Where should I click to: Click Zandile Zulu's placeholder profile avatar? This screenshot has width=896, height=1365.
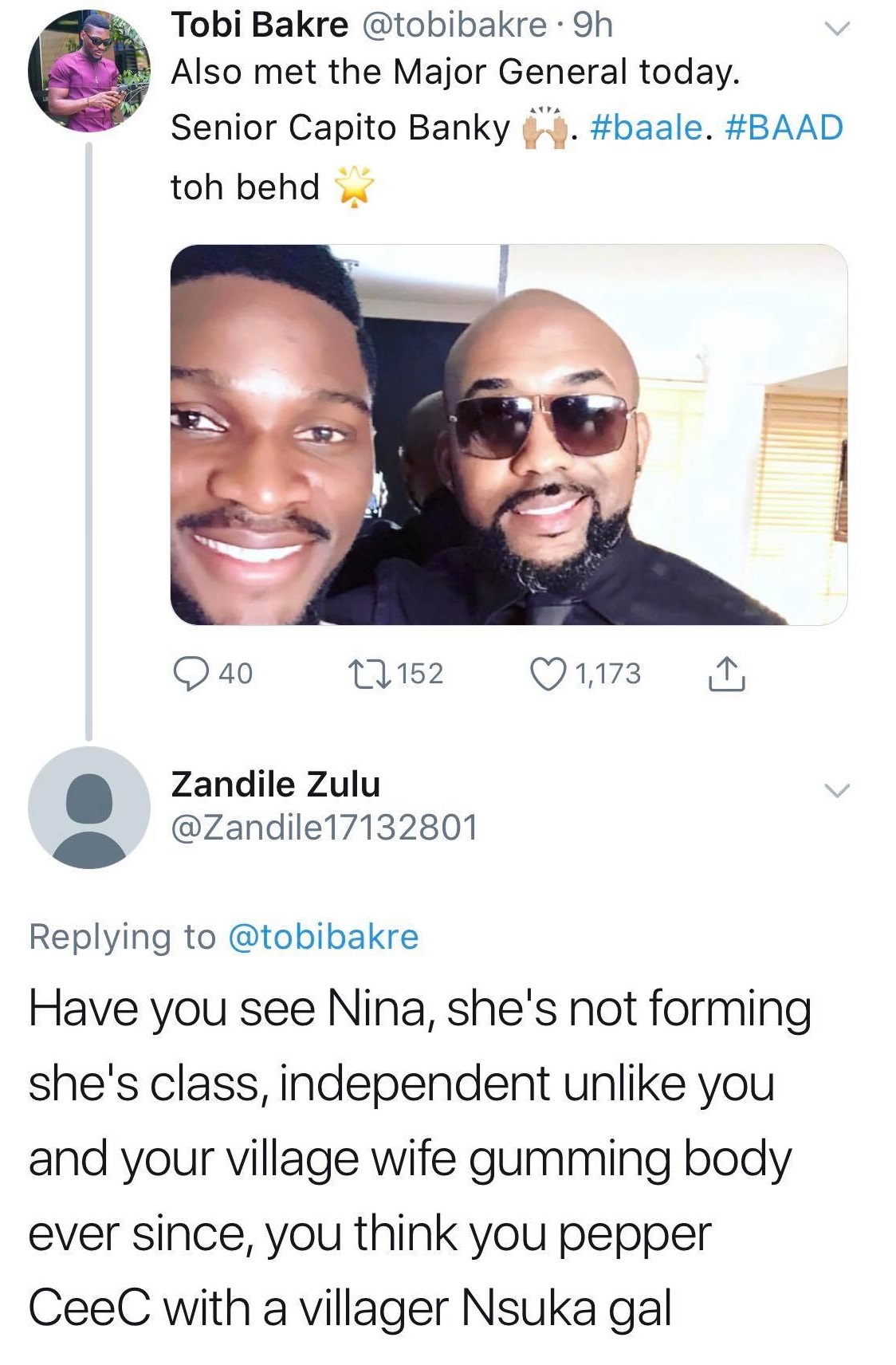88,812
